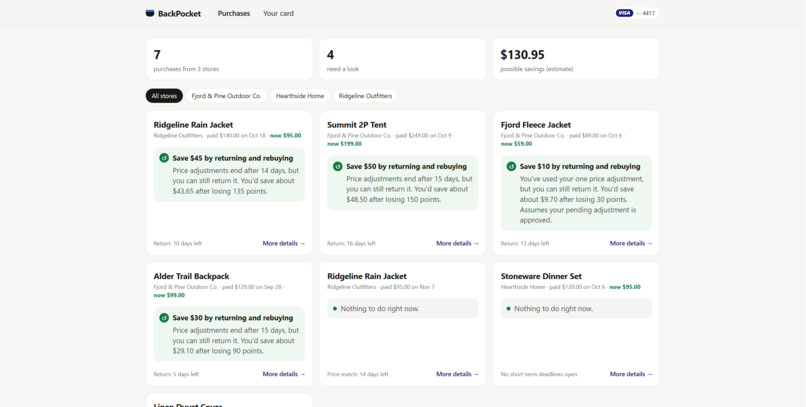Click Save $45 by returning and rebuying
The width and height of the screenshot is (806, 407).
[233, 158]
